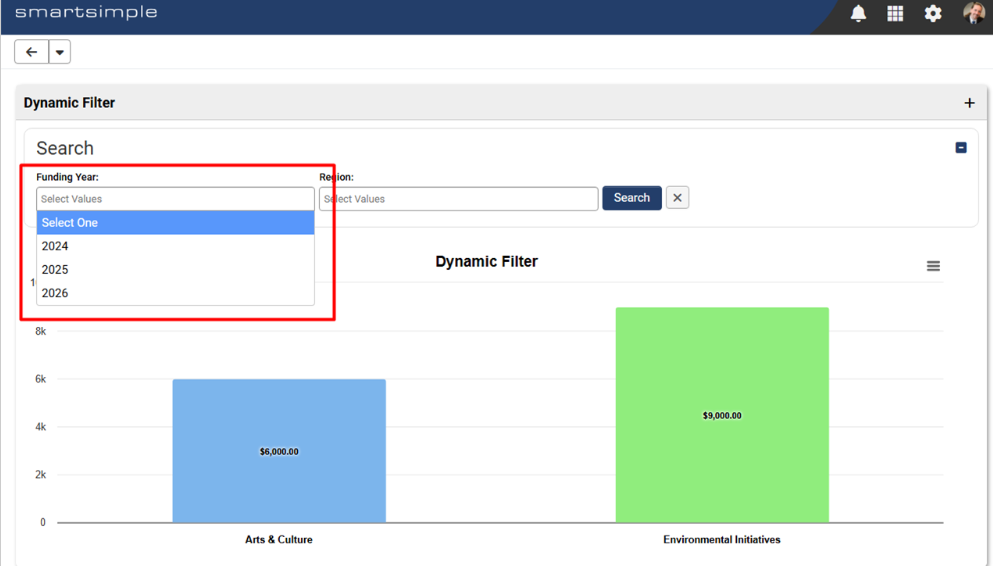
Task: Click the blue Arts & Culture bar
Action: 279,451
